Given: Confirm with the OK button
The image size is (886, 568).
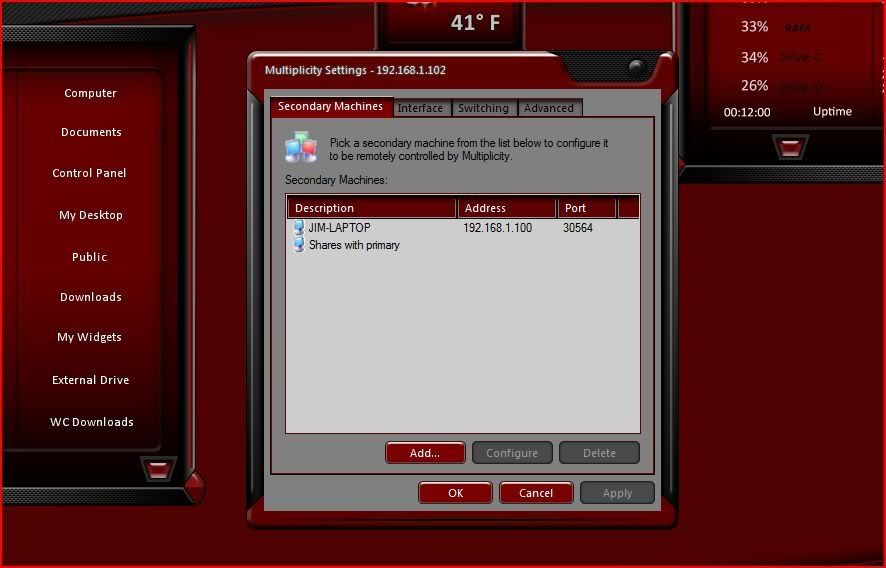Looking at the screenshot, I should [x=455, y=493].
